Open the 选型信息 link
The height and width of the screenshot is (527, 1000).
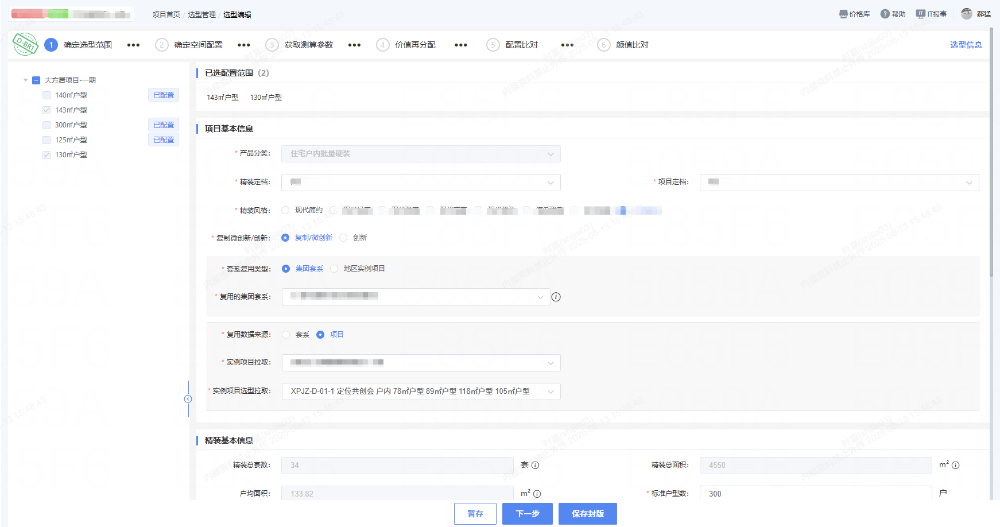pos(965,45)
